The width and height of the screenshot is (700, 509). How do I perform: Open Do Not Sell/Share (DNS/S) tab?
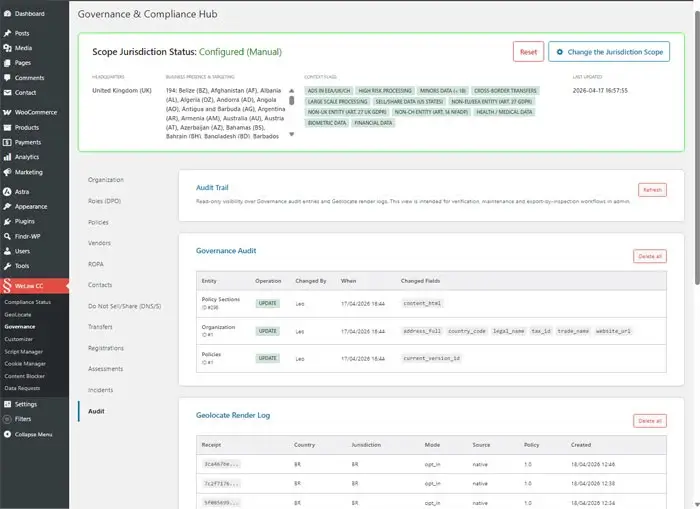click(125, 306)
